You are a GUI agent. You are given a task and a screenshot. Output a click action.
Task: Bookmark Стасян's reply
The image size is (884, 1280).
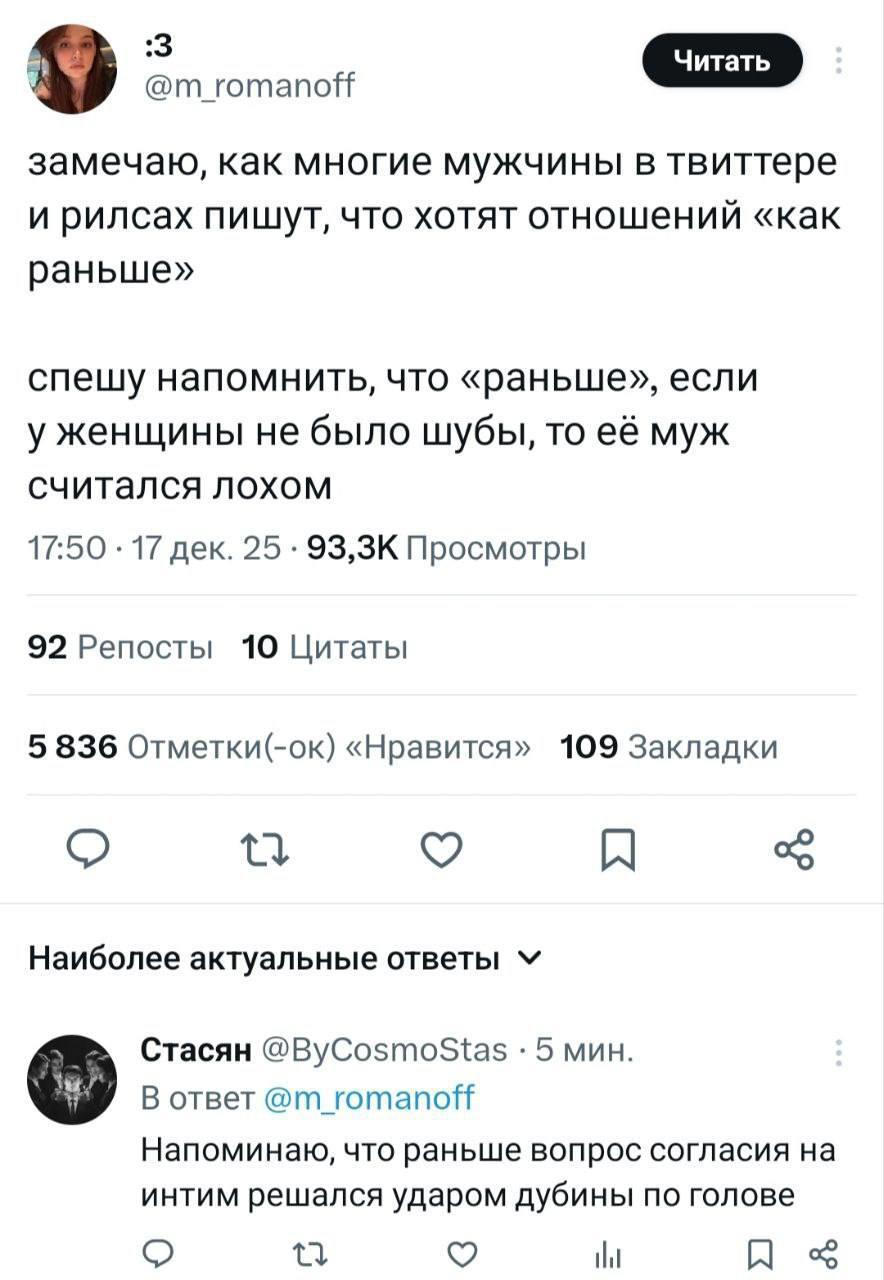(756, 1254)
